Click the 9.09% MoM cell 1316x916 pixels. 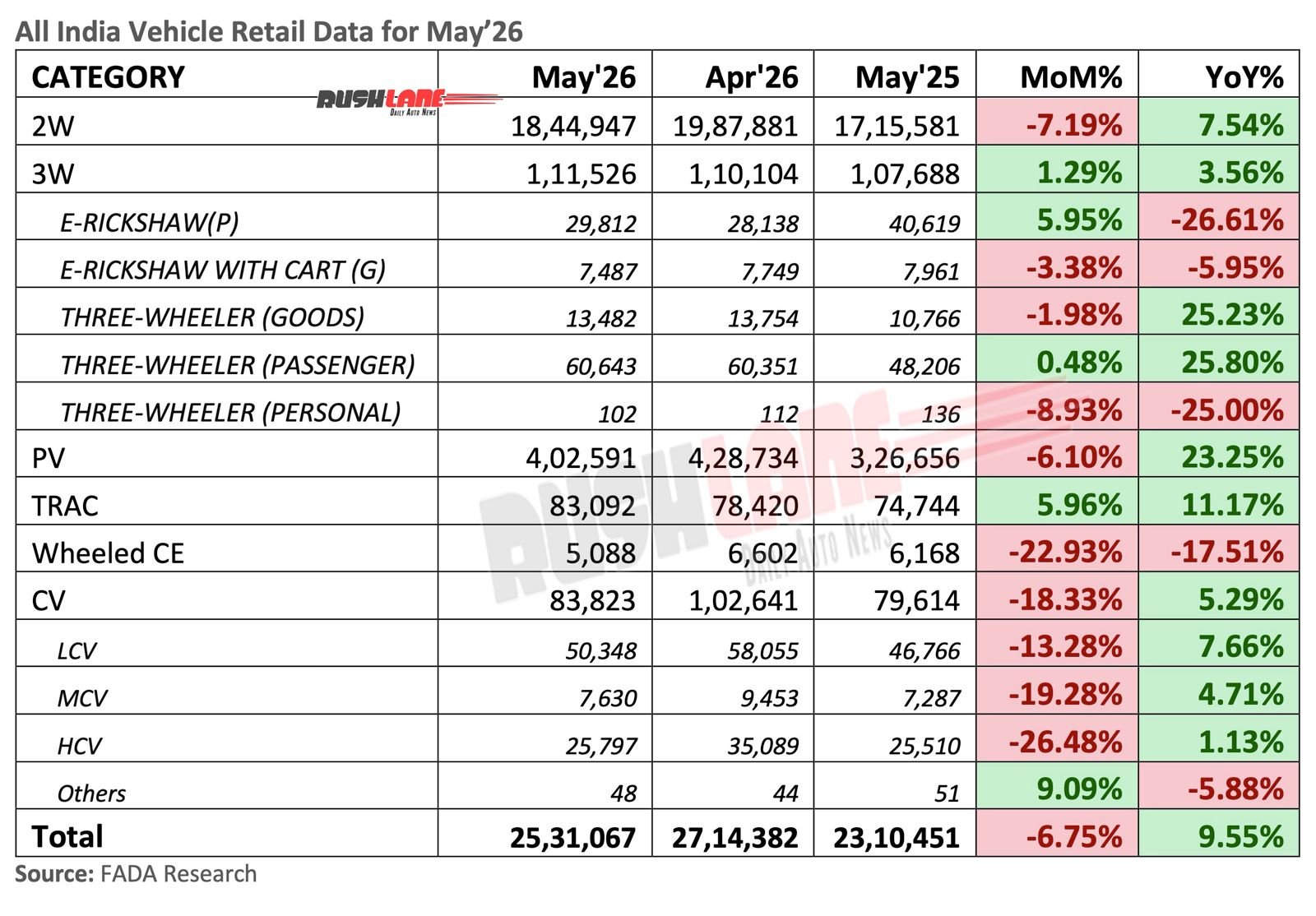click(x=1058, y=787)
